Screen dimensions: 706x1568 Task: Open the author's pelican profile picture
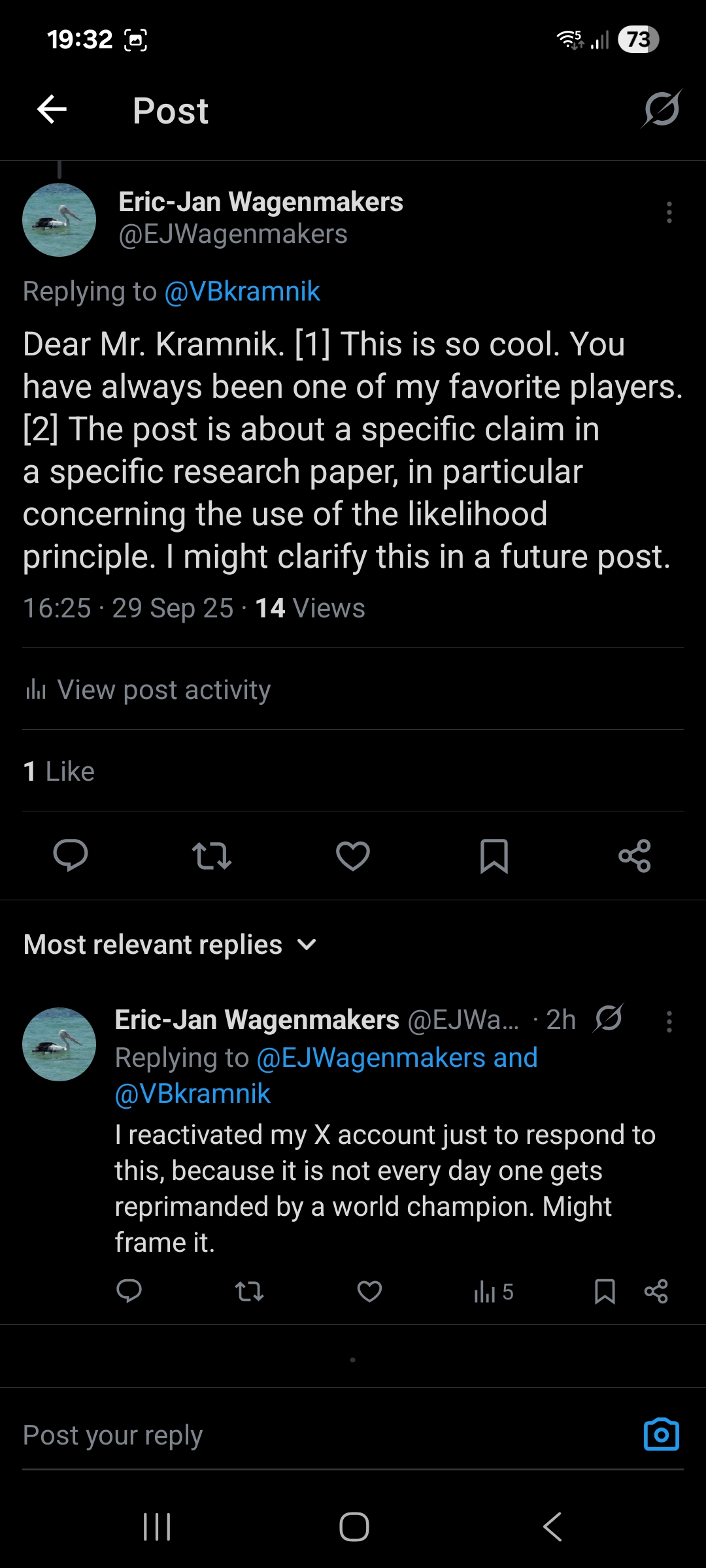[x=59, y=220]
